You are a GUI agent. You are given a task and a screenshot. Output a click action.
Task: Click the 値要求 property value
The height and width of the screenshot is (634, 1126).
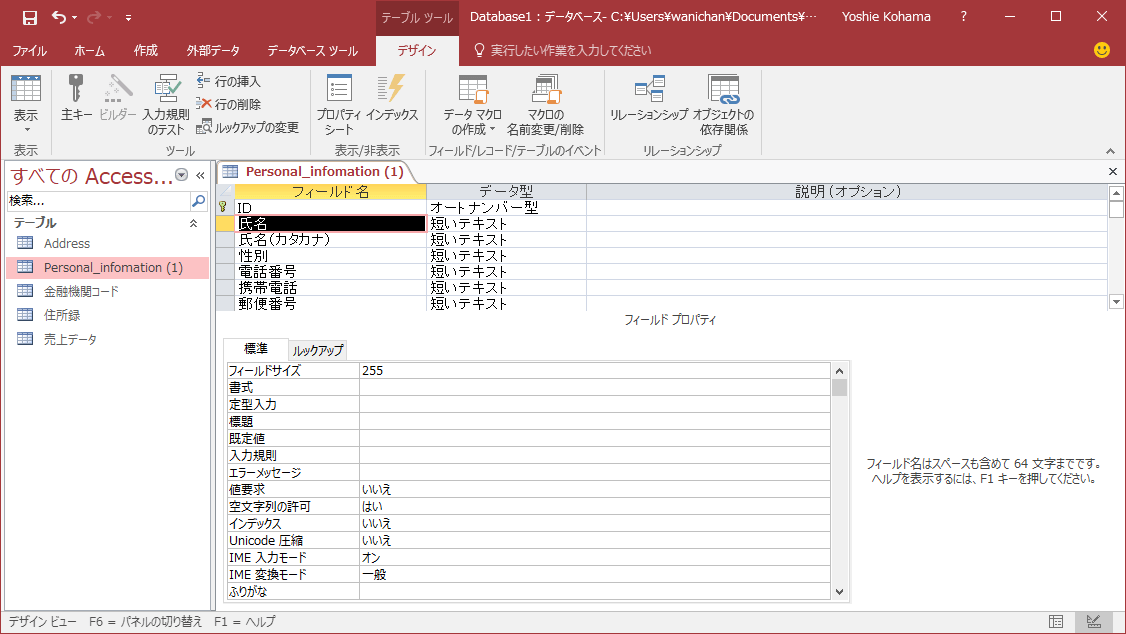point(595,490)
